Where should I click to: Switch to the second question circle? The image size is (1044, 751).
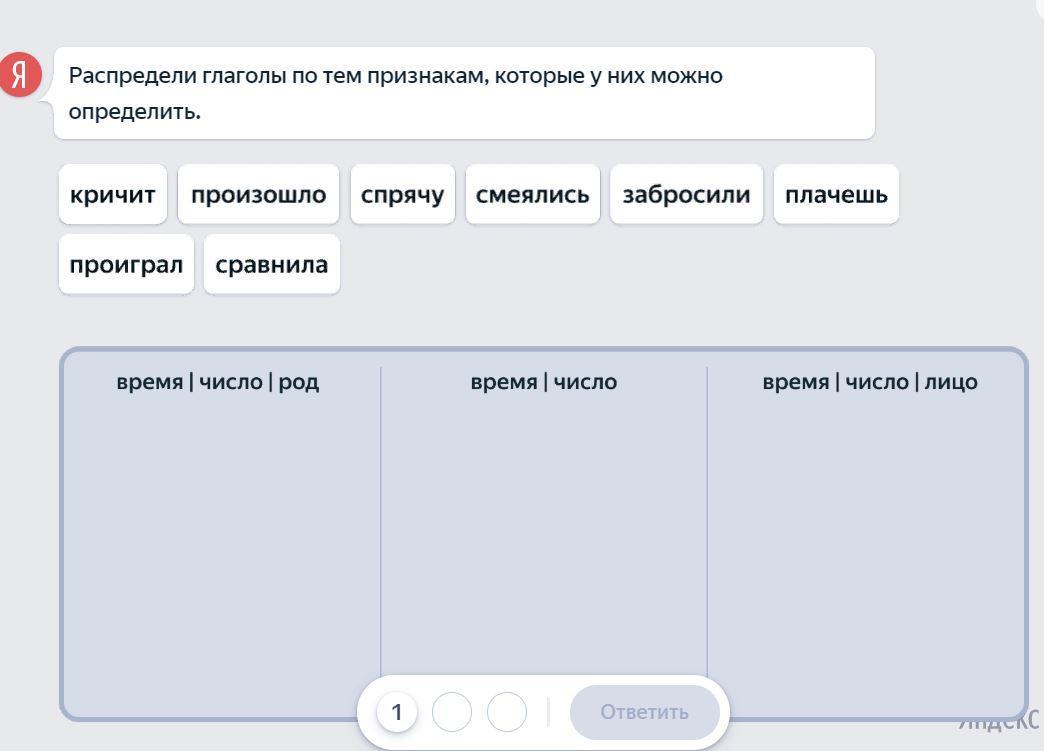[452, 712]
